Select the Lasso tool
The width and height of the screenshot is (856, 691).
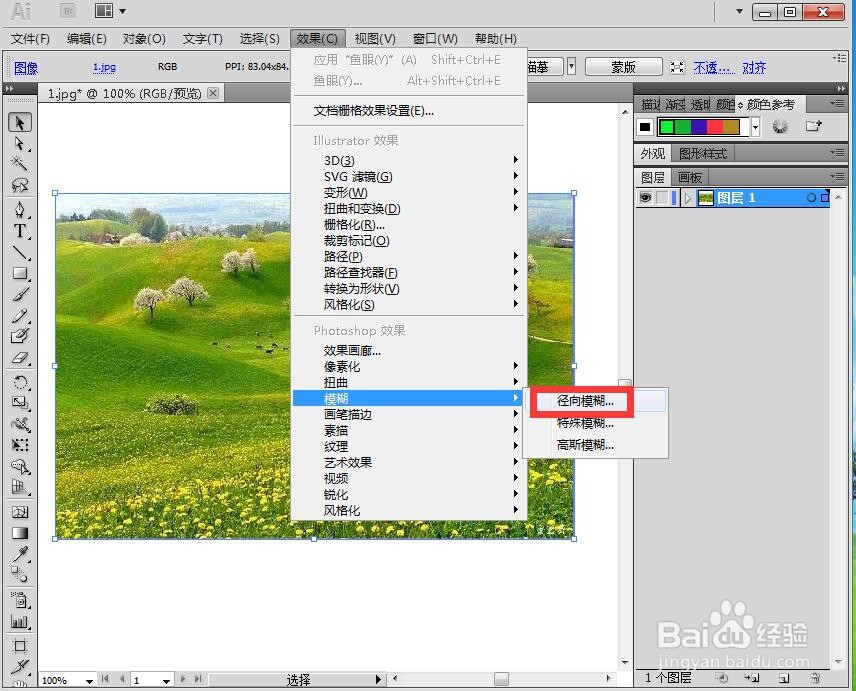(x=20, y=185)
